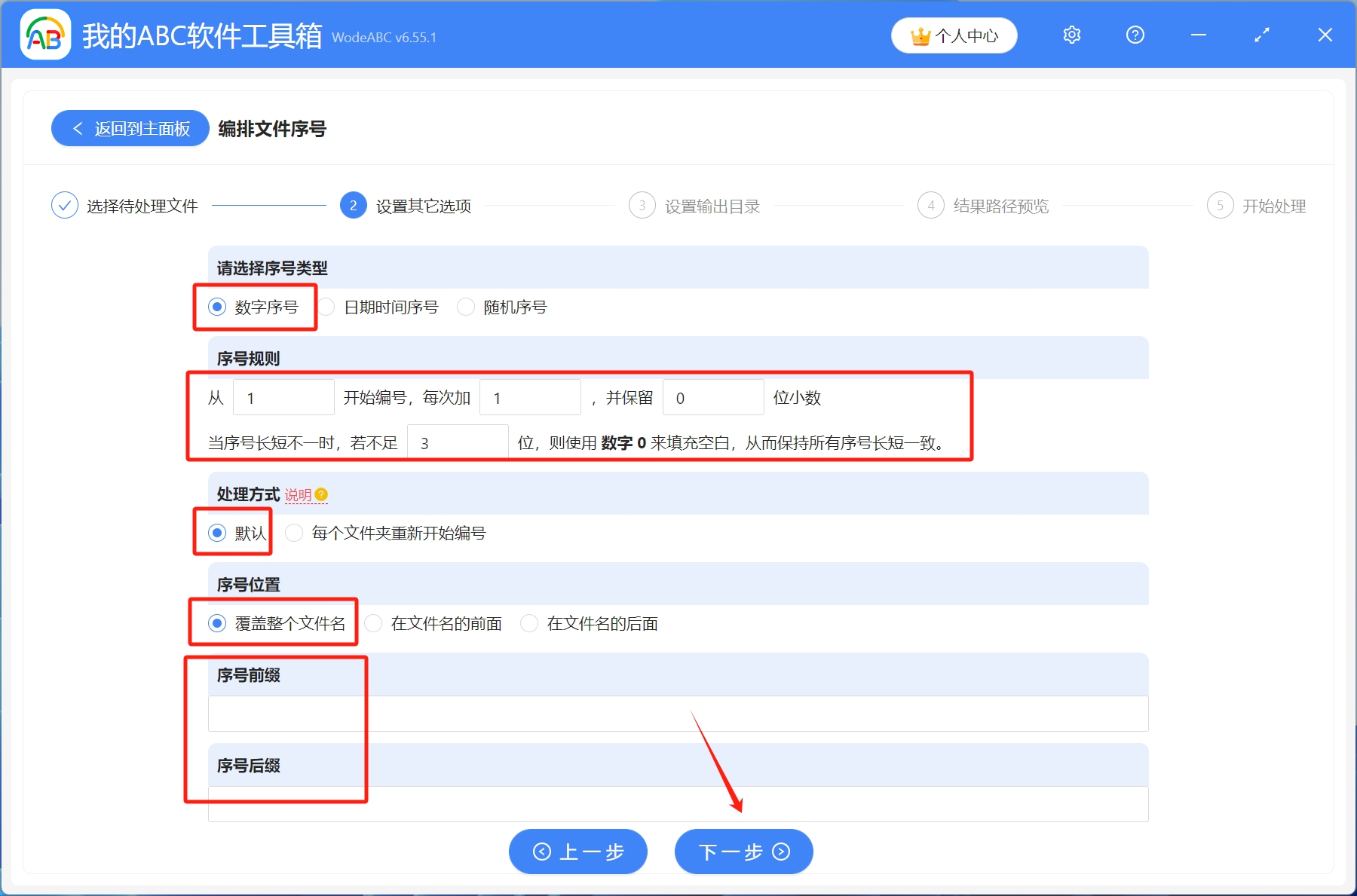
Task: Click the back arrow on 返回到主面板
Action: 78,129
